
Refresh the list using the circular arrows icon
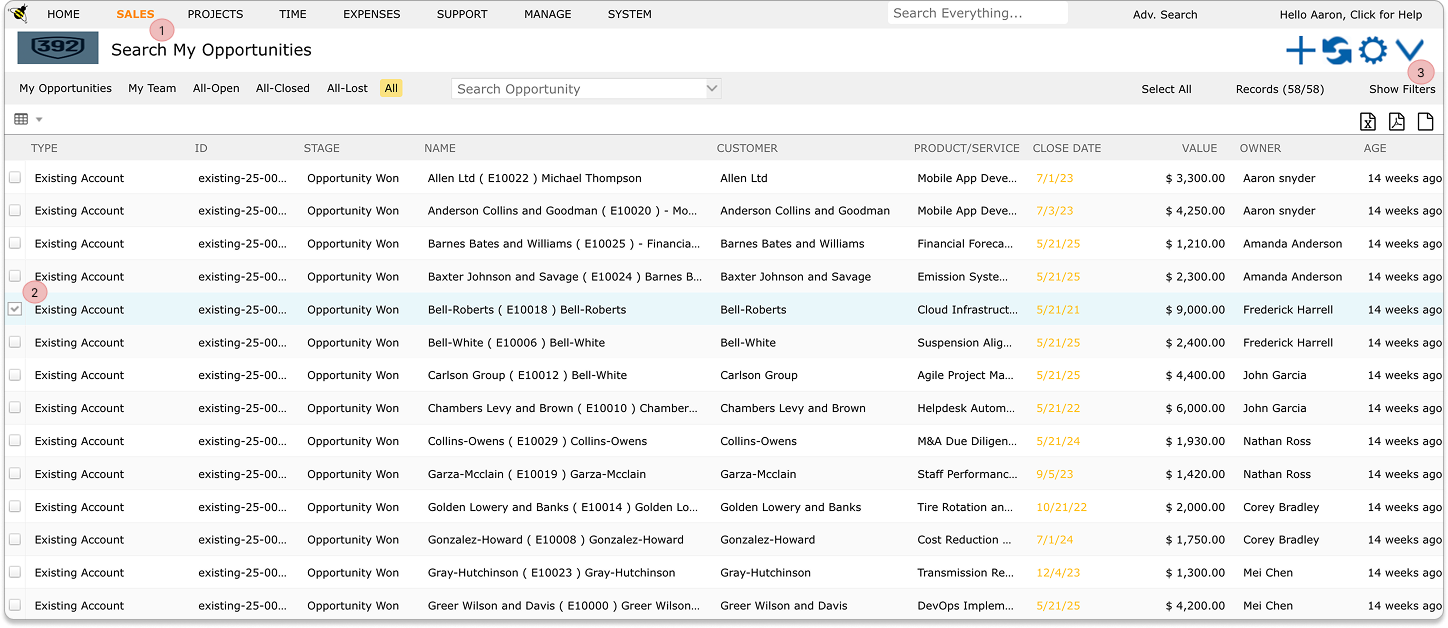point(1336,50)
